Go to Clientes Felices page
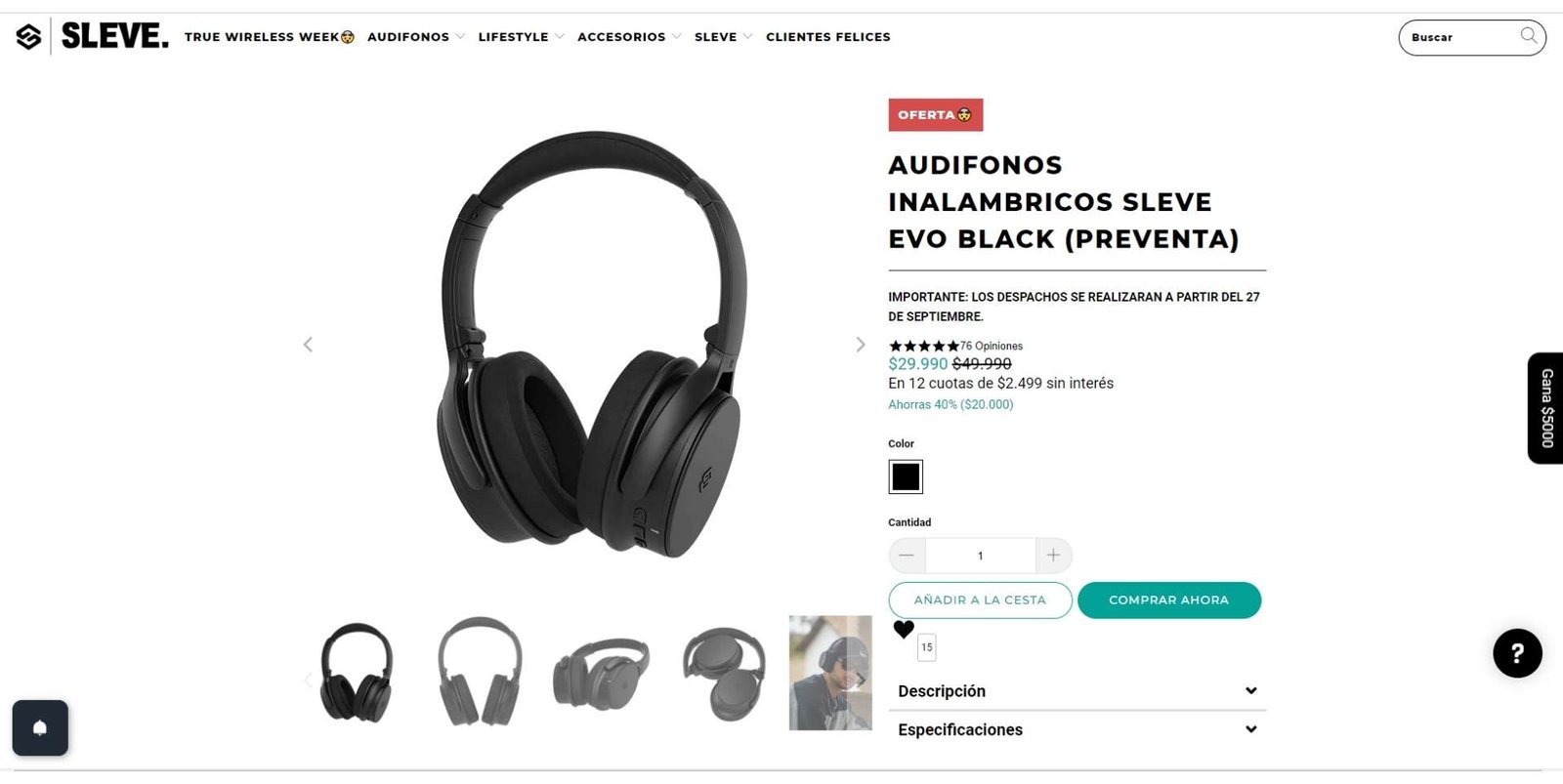Viewport: 1563px width, 784px height. (x=828, y=37)
